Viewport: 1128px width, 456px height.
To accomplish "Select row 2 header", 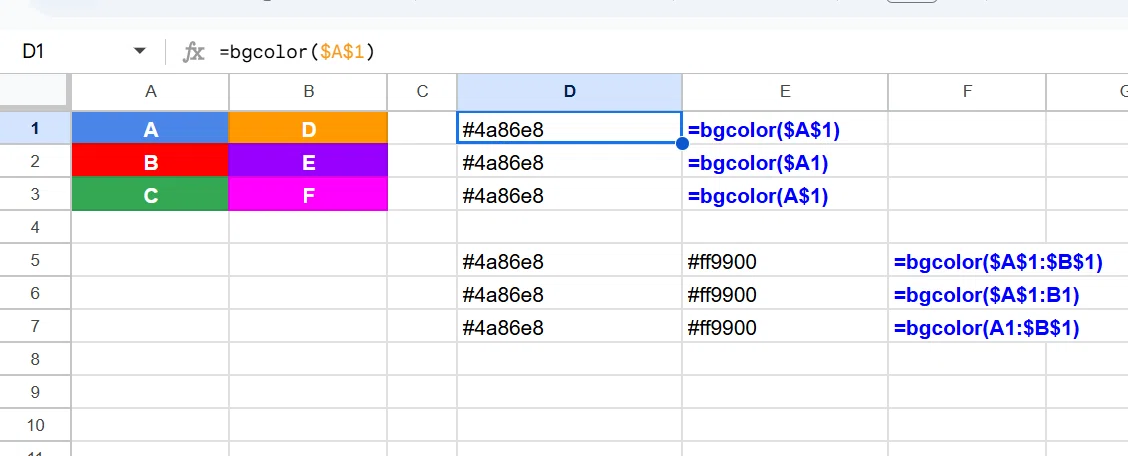I will [35, 161].
